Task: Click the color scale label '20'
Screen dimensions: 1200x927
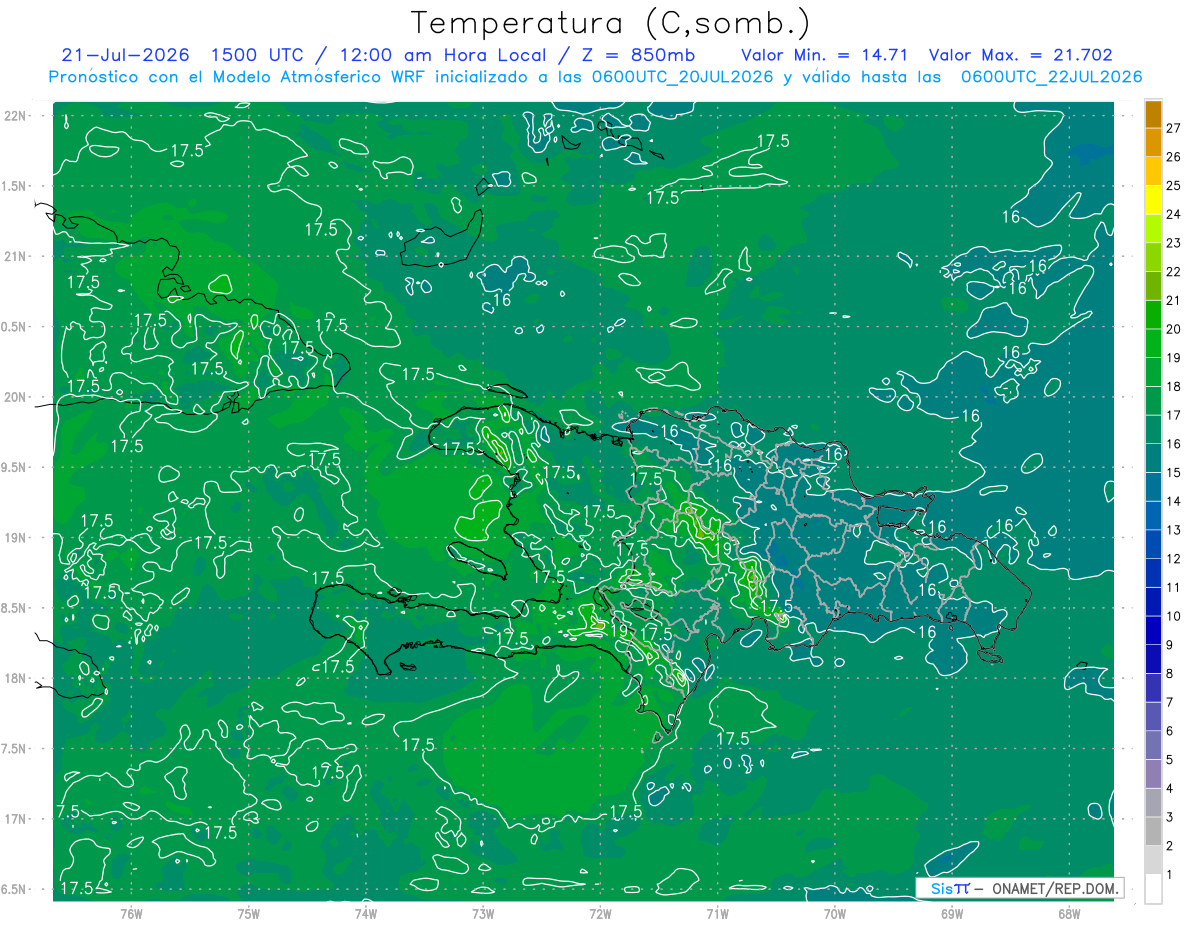Action: [x=1174, y=329]
